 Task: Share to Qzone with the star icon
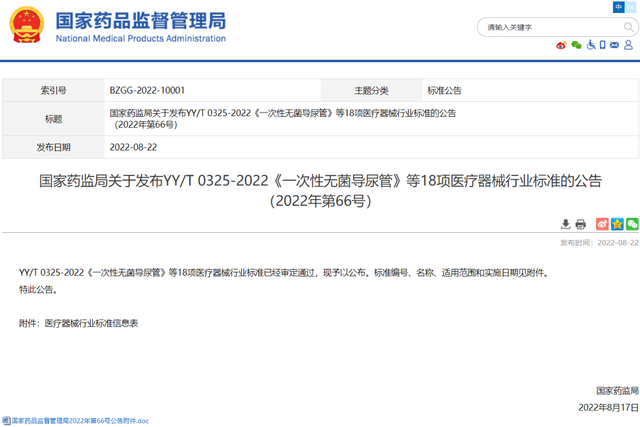(x=617, y=224)
